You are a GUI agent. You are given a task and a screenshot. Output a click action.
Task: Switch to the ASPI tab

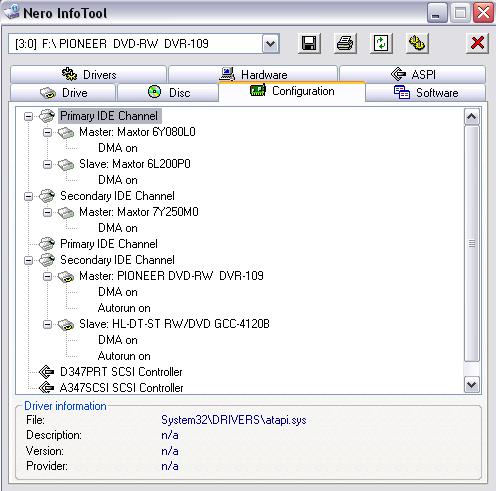tap(412, 74)
